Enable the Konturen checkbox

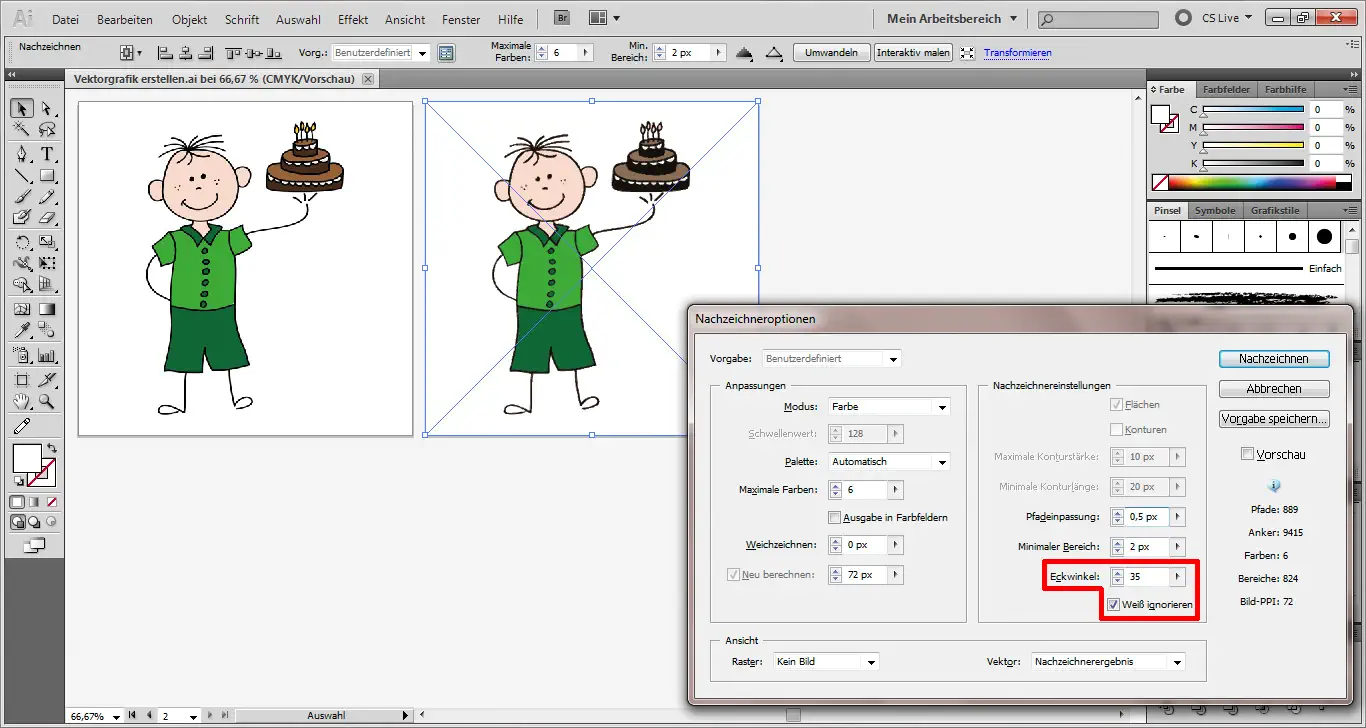1114,429
